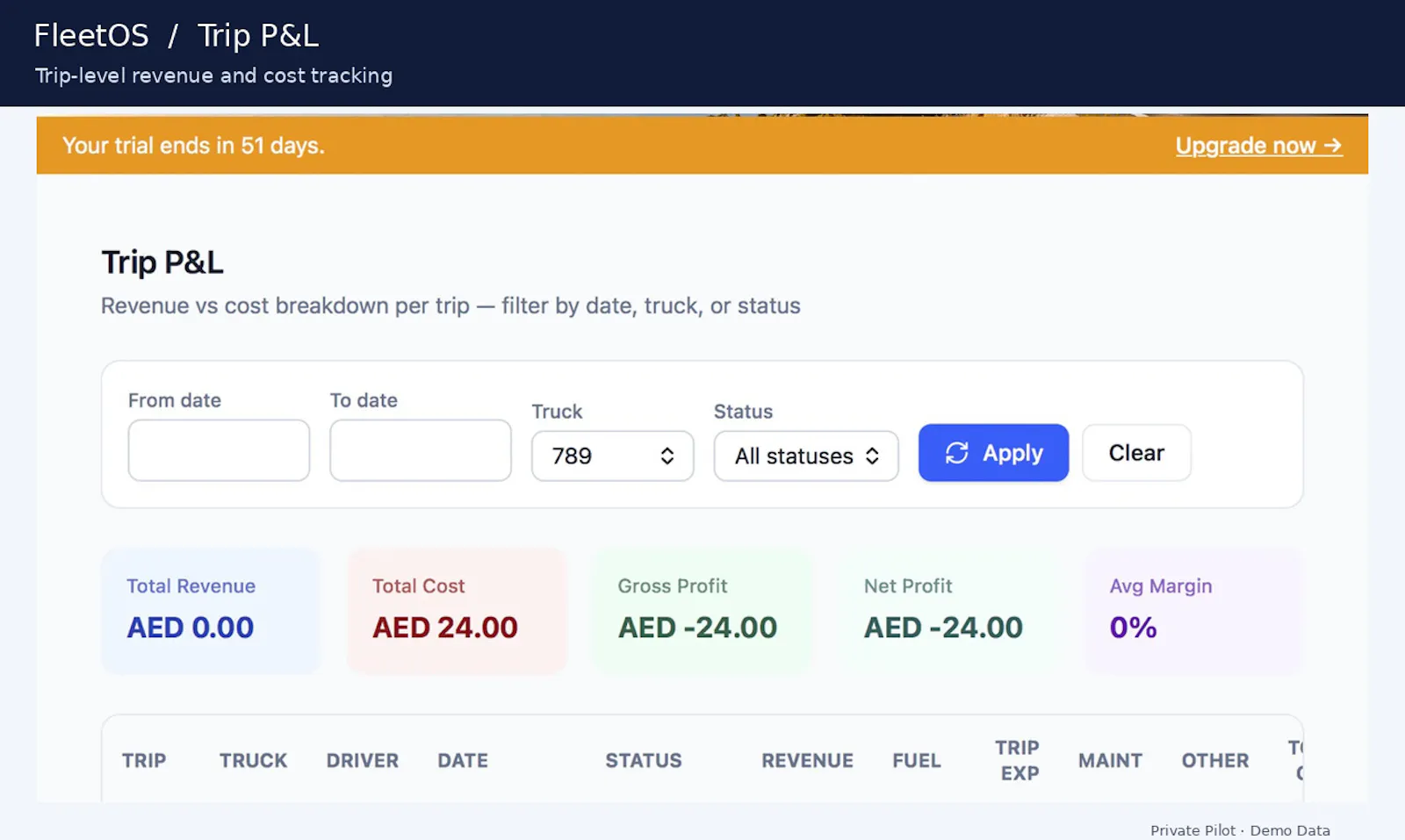Image resolution: width=1405 pixels, height=840 pixels.
Task: Open the Truck dropdown showing 789
Action: pos(612,456)
